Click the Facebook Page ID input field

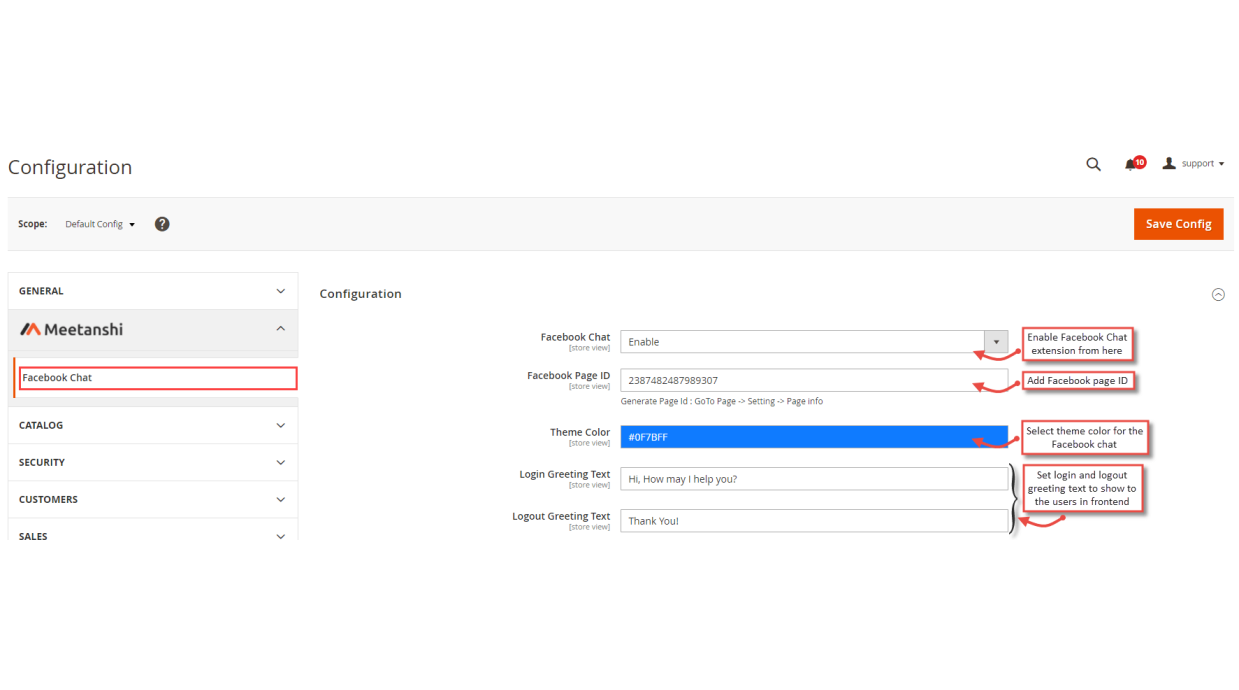[814, 380]
